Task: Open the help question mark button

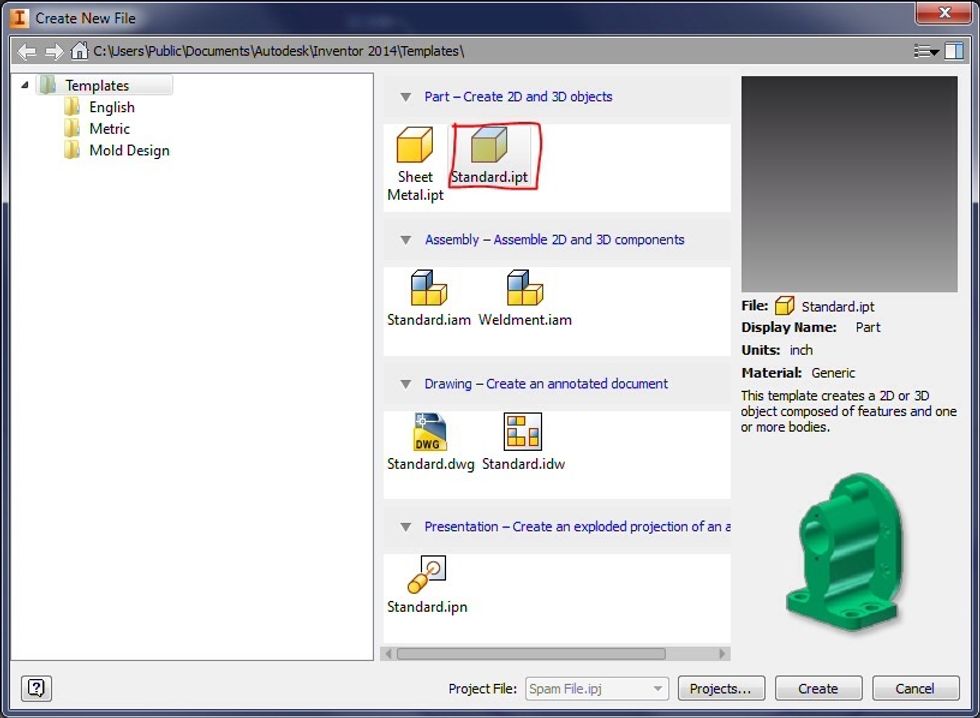Action: click(x=36, y=688)
